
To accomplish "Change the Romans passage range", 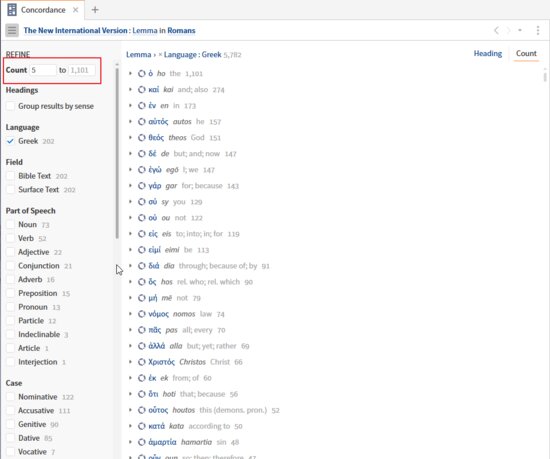I will coord(181,31).
